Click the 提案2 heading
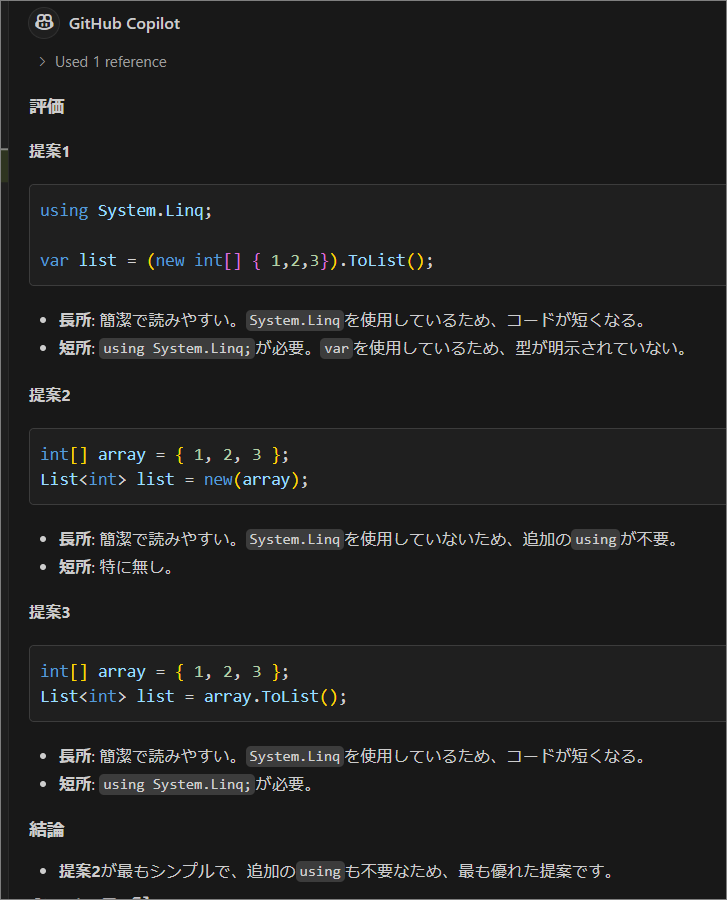Screen dimensions: 727x900 coord(50,395)
